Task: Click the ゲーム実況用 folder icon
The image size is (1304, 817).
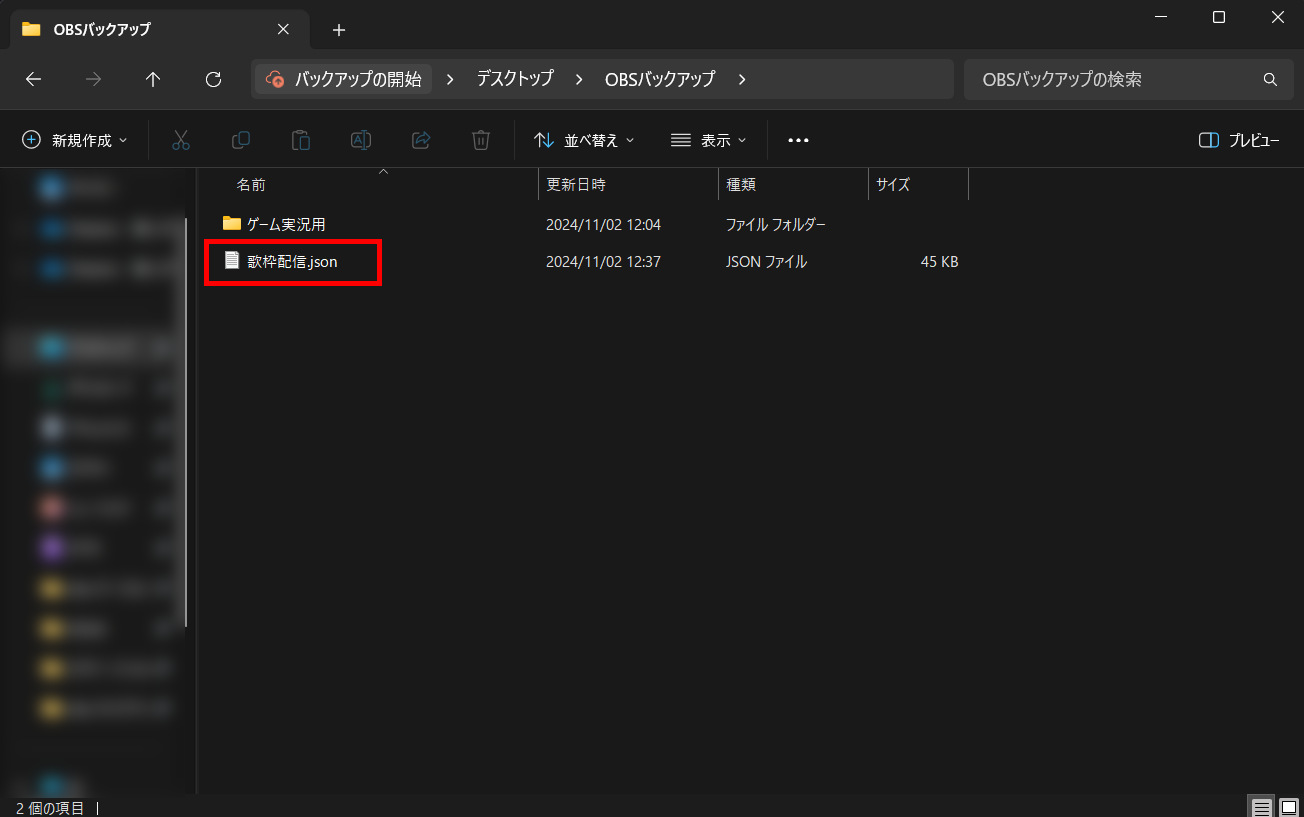Action: 232,223
